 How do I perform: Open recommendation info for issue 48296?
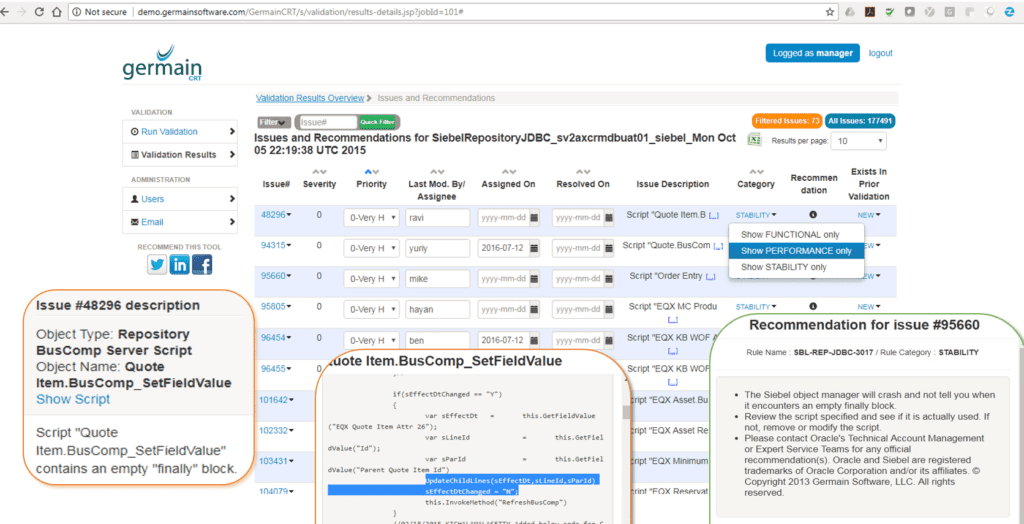coord(812,214)
